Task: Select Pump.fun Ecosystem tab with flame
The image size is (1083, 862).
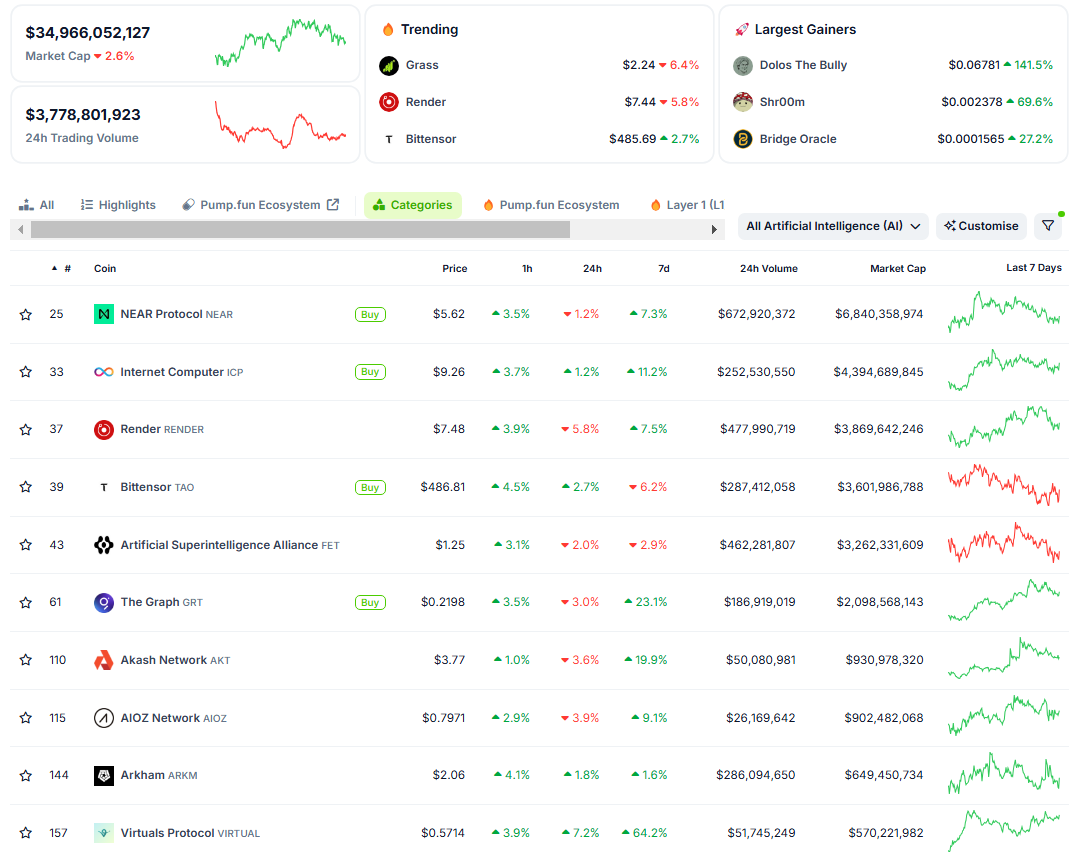Action: (x=550, y=205)
